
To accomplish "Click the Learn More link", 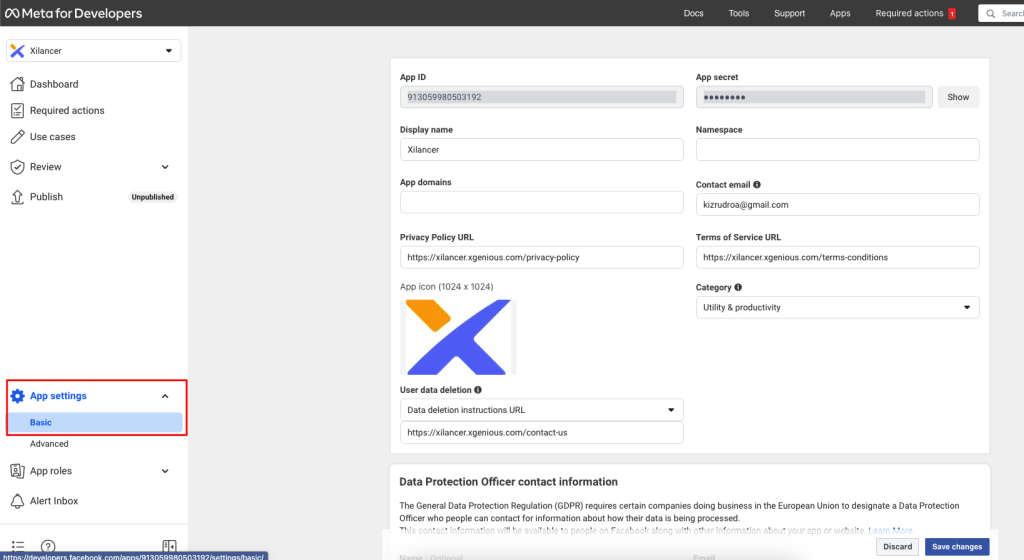I will click(x=890, y=531).
